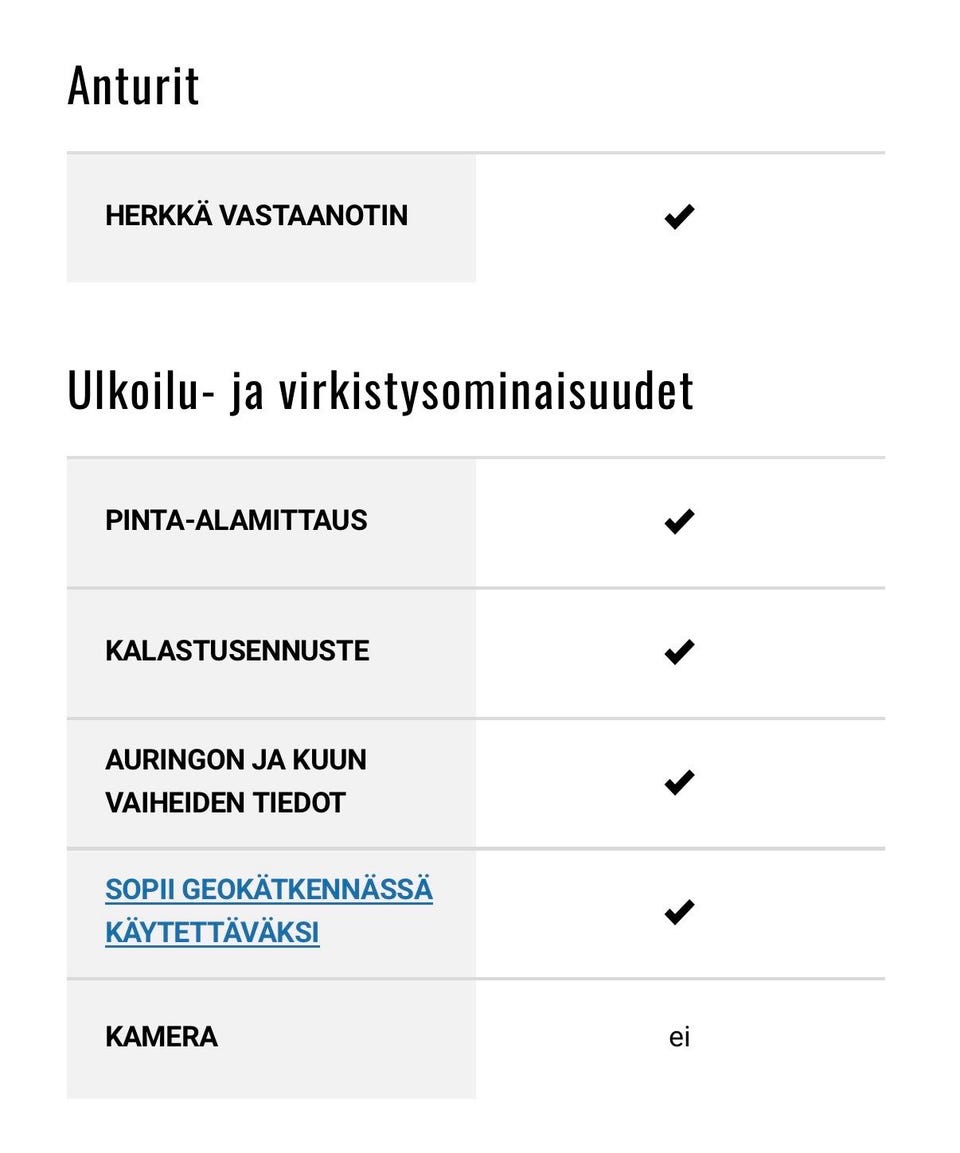Follow the GEOKÄTKENNÄSSÄ link word
Screen dimensions: 960x1153
[308, 889]
